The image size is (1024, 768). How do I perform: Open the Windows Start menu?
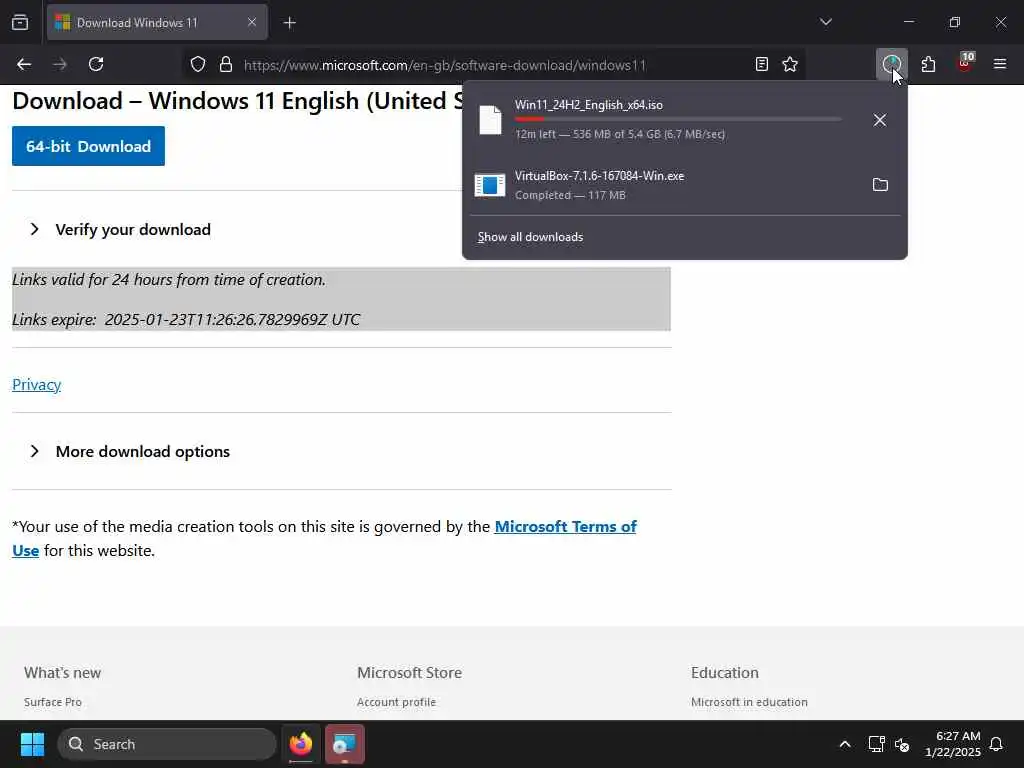coord(32,744)
